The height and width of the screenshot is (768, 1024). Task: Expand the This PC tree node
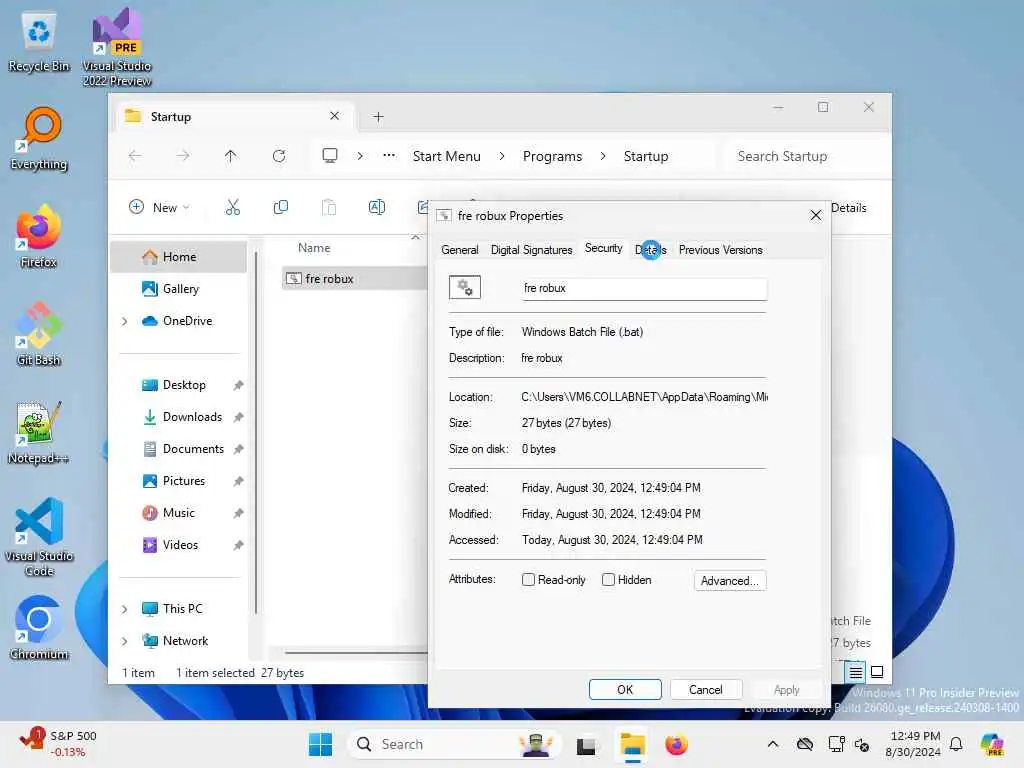click(125, 609)
